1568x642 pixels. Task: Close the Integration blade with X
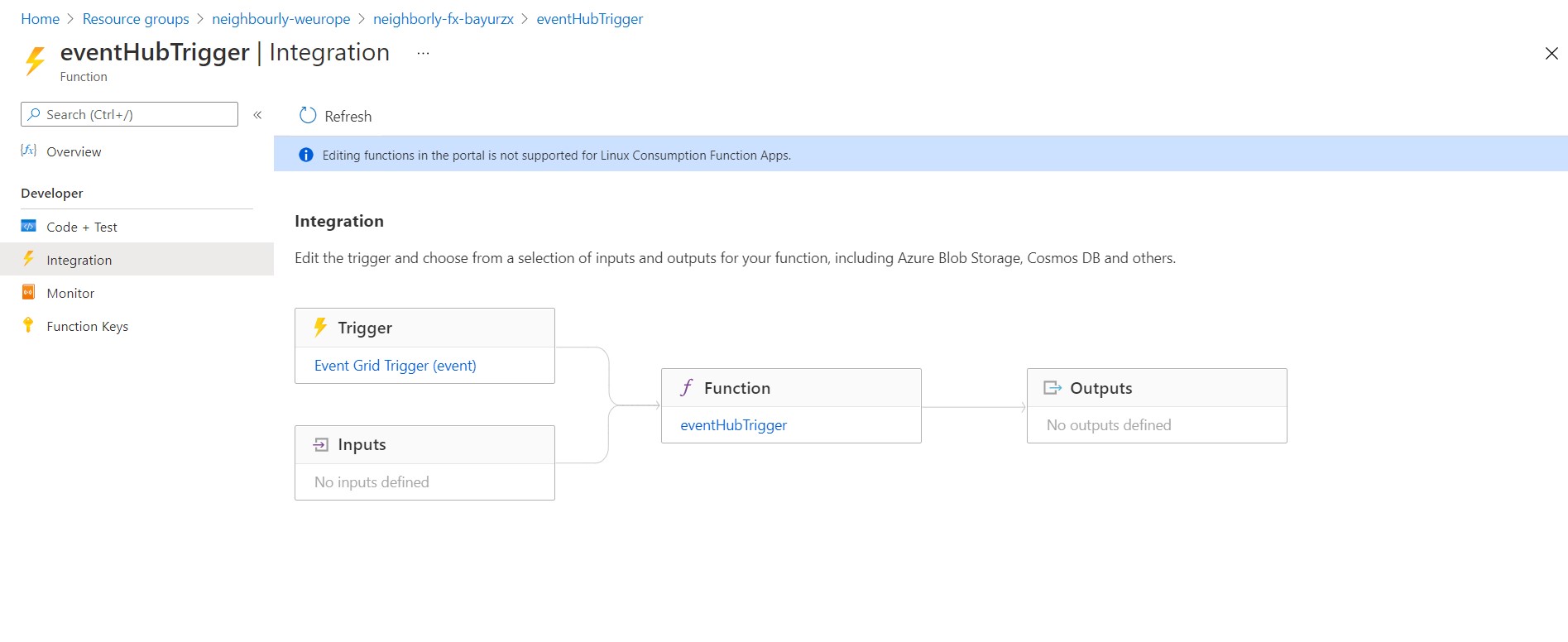[x=1551, y=54]
